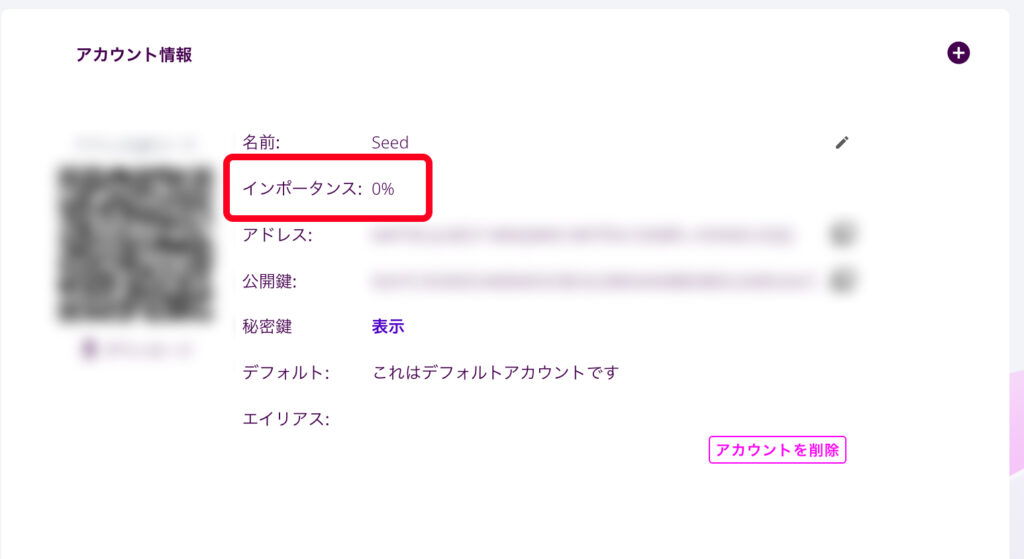Select the account name value Seed

pyautogui.click(x=390, y=142)
